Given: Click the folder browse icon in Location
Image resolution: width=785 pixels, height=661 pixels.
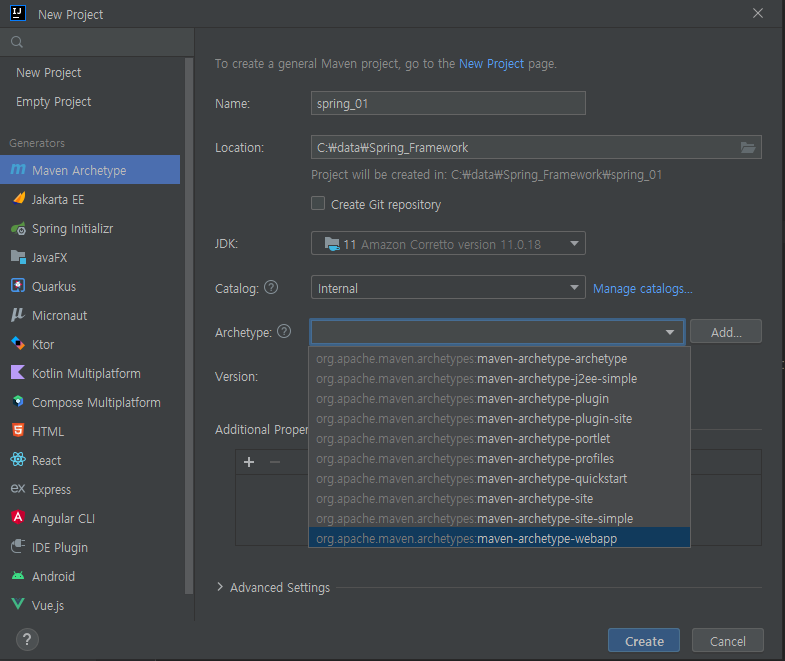Looking at the screenshot, I should pyautogui.click(x=748, y=147).
